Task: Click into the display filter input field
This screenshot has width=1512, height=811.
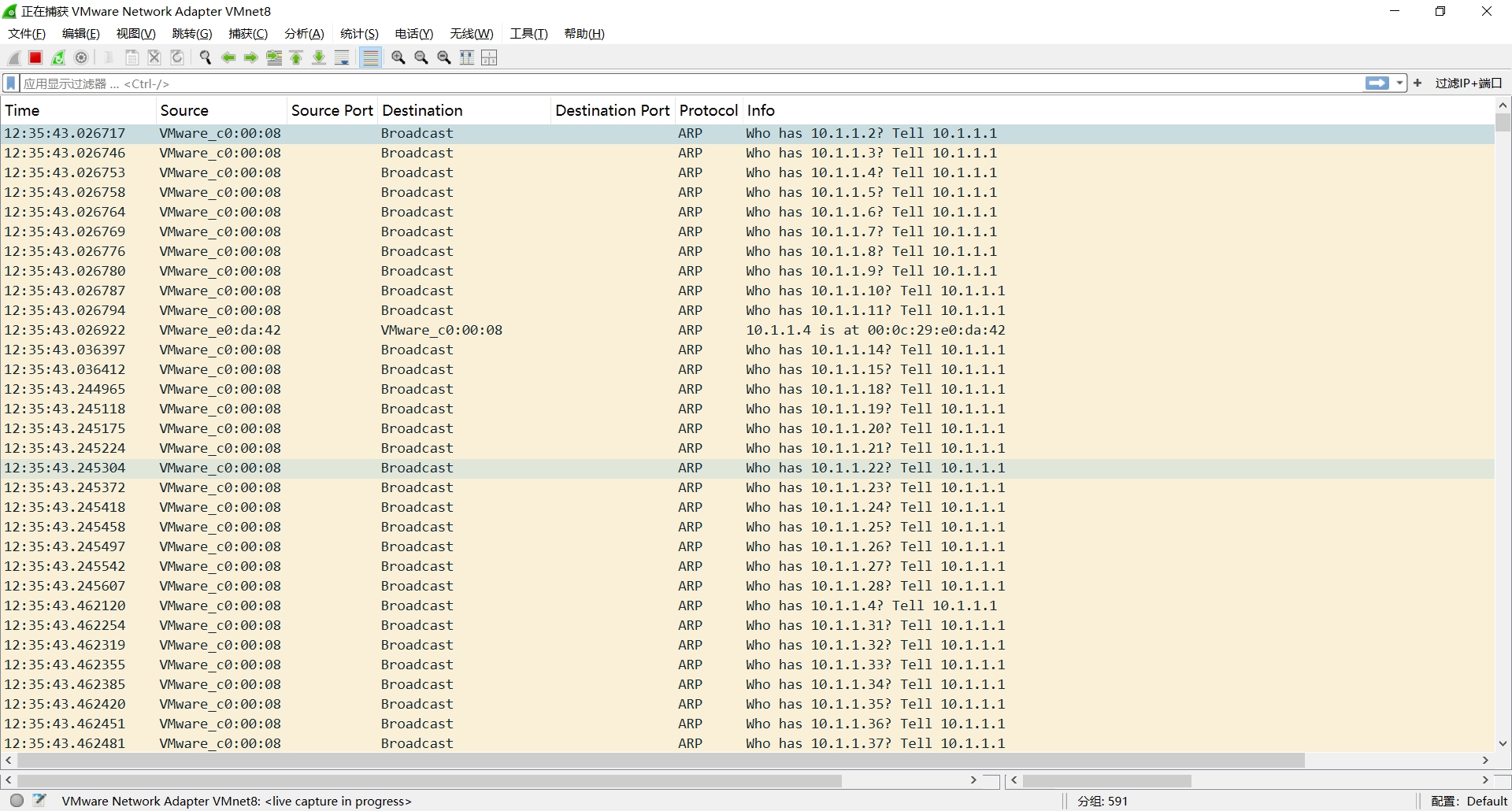Action: [691, 83]
